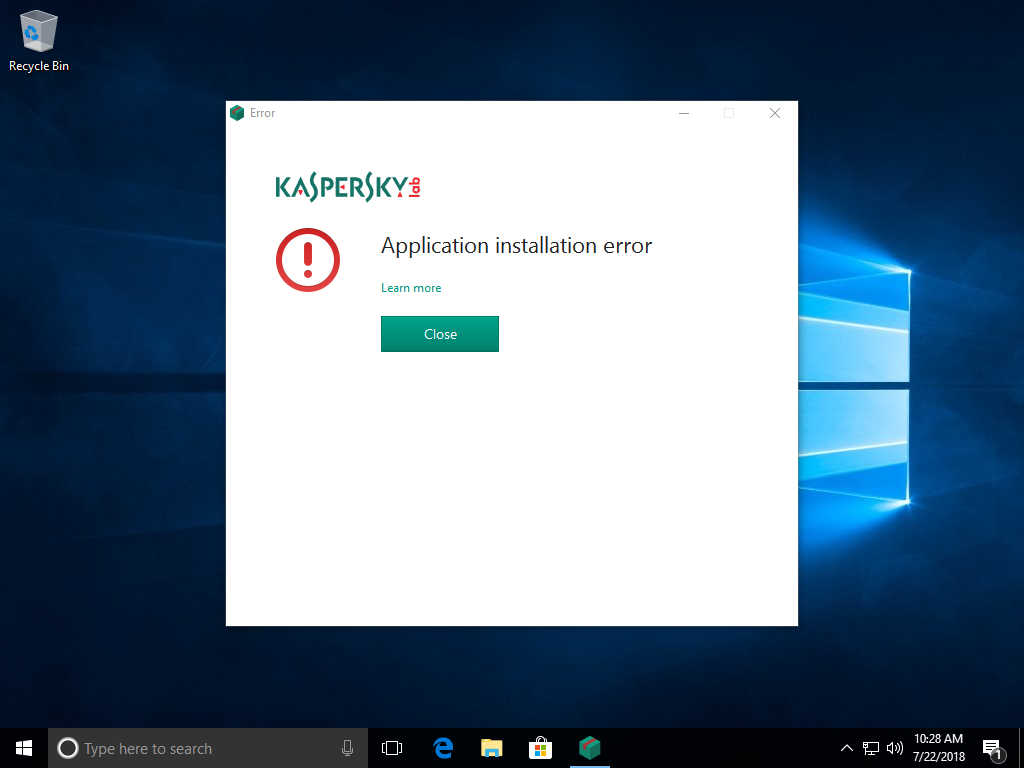Viewport: 1024px width, 768px height.
Task: Close the Kaspersky error dialog with Close button
Action: (x=440, y=334)
